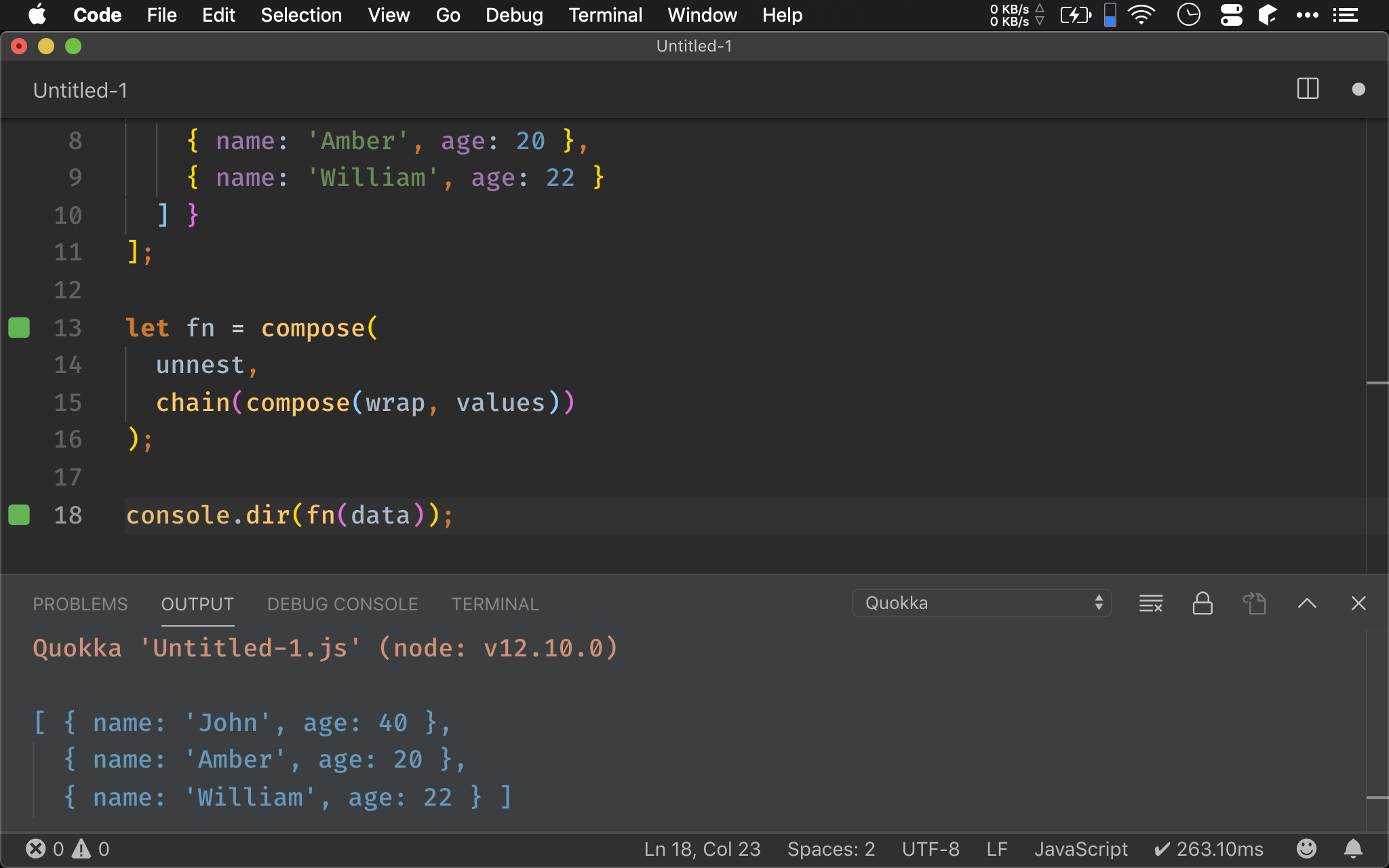Open the Quokka output channel dropdown
This screenshot has width=1389, height=868.
[x=981, y=603]
